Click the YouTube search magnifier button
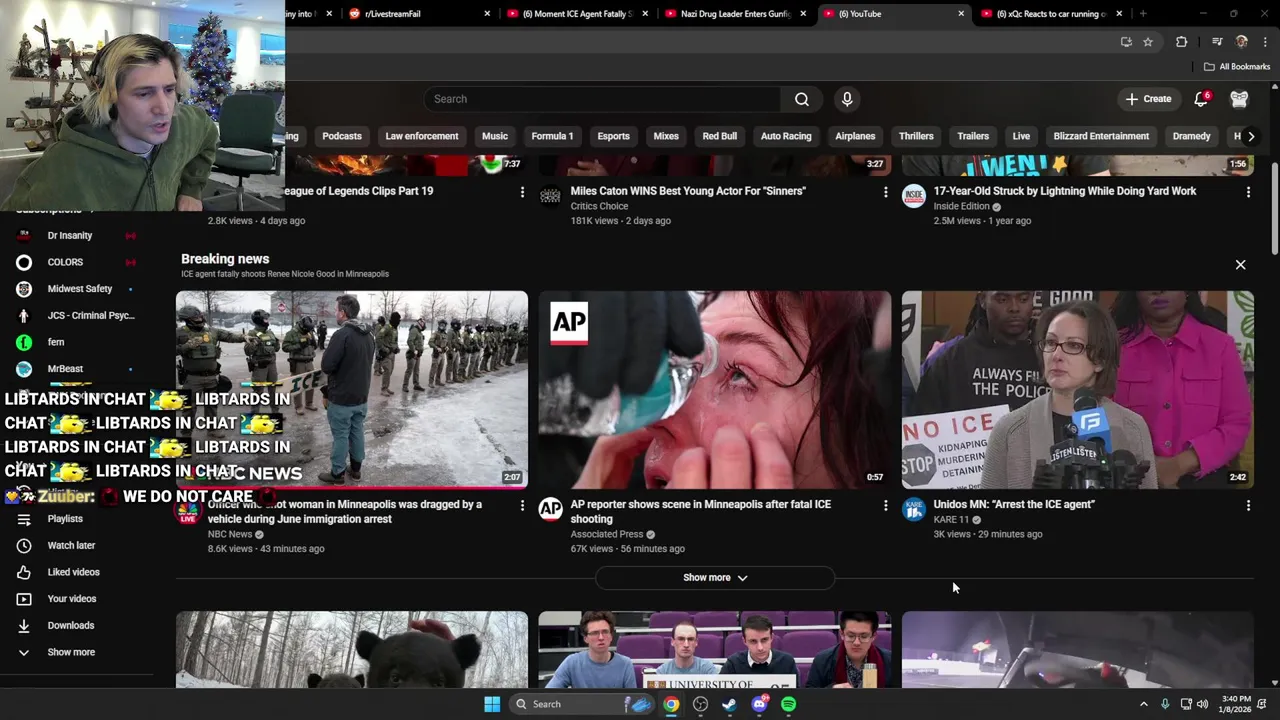The width and height of the screenshot is (1280, 720). [x=802, y=99]
